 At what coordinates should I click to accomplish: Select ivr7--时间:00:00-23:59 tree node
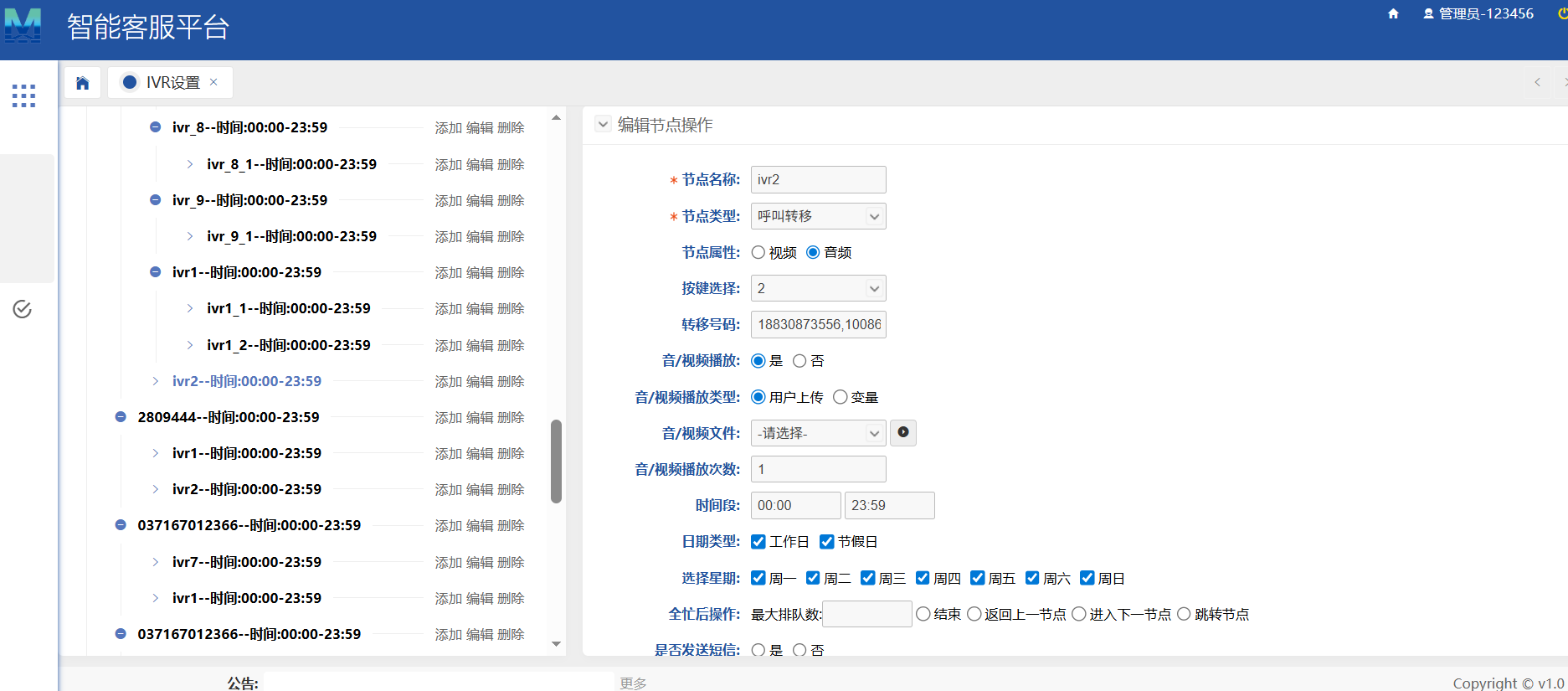[247, 562]
